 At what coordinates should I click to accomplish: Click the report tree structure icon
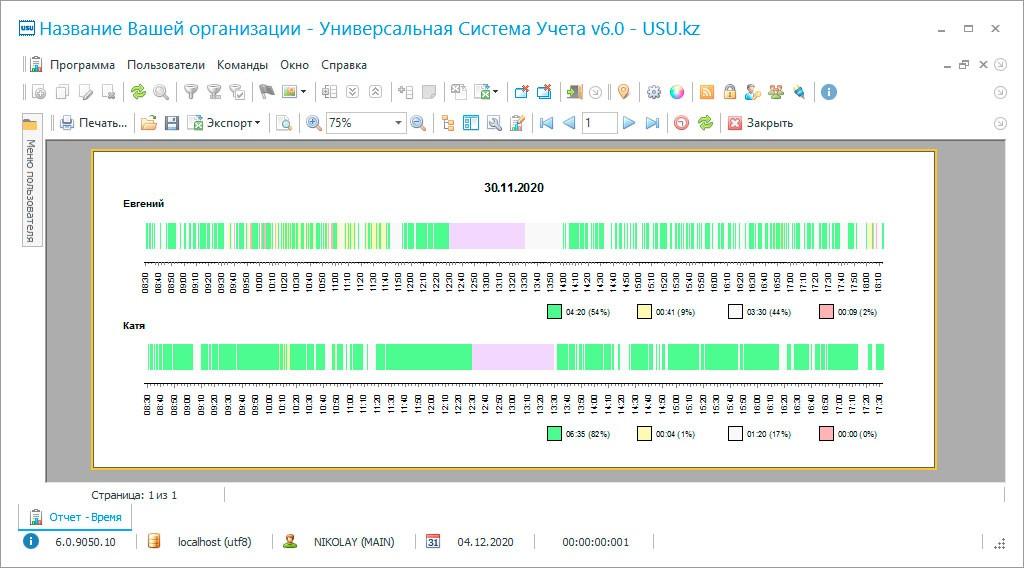(x=448, y=123)
